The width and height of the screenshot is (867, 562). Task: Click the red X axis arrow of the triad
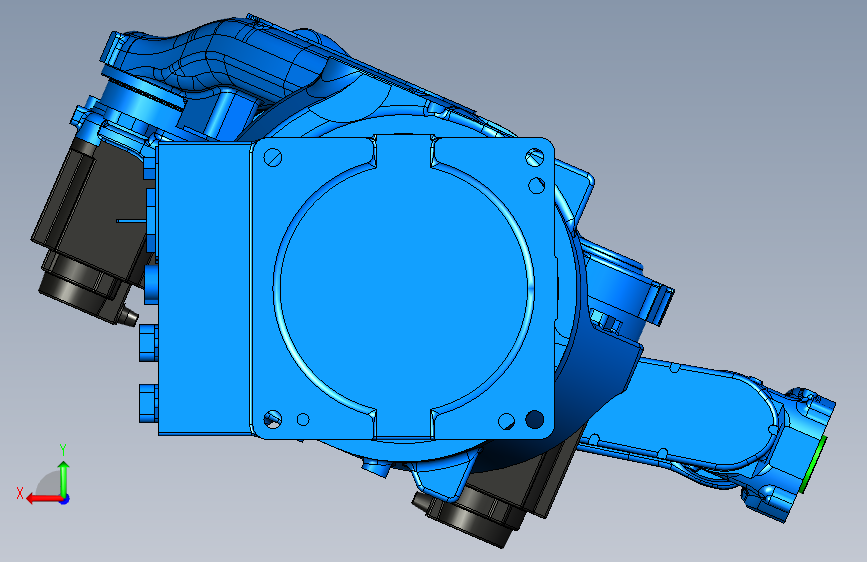(44, 499)
